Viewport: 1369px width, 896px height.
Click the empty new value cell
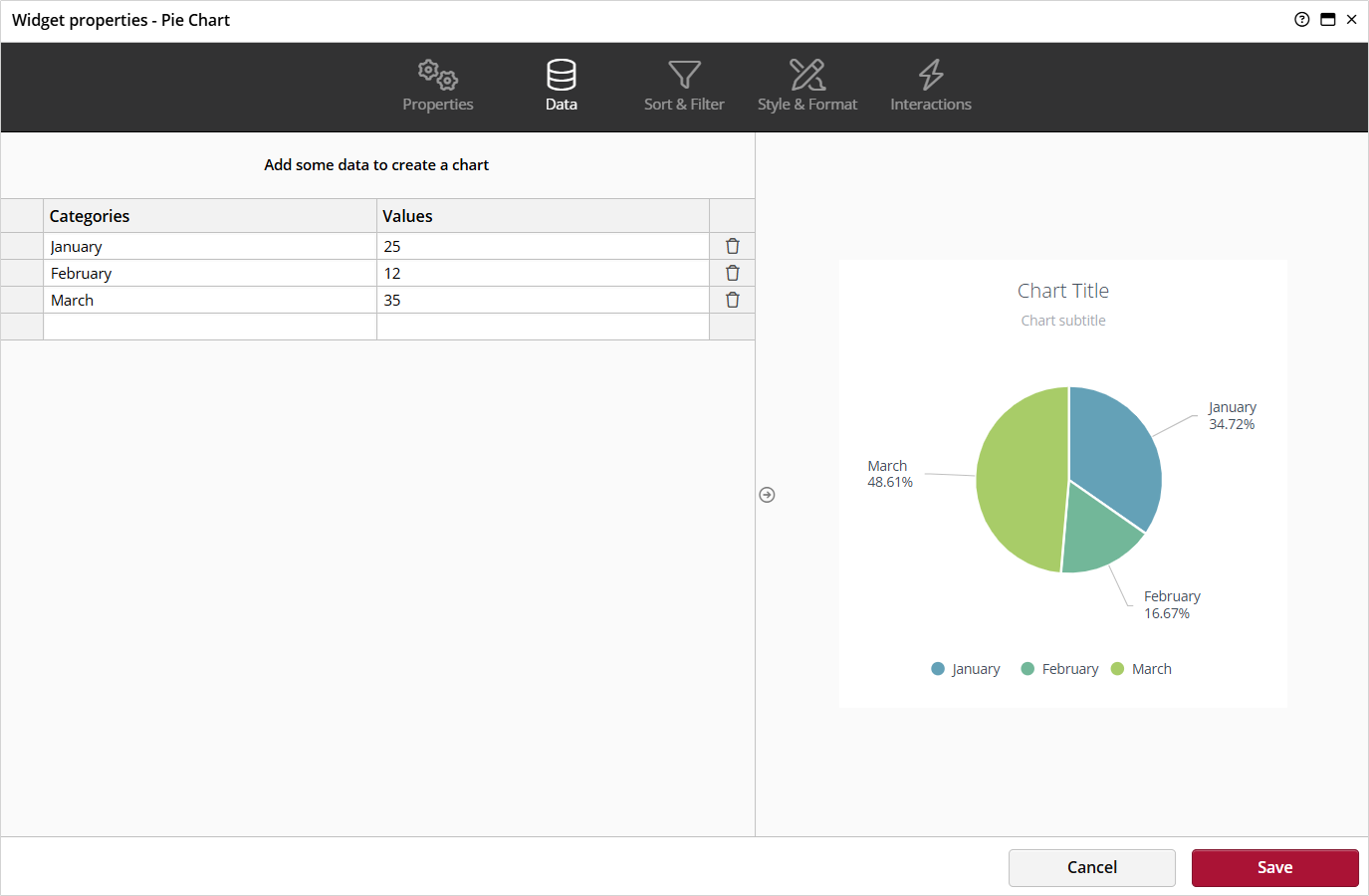[543, 327]
